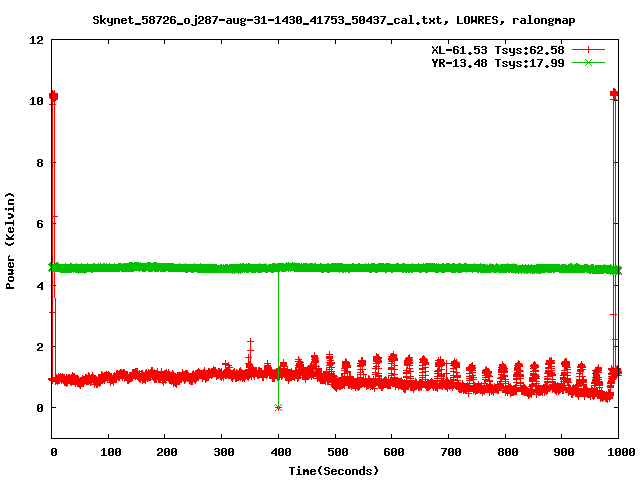Click the Power (Kelvin) y-axis label

[x=10, y=241]
